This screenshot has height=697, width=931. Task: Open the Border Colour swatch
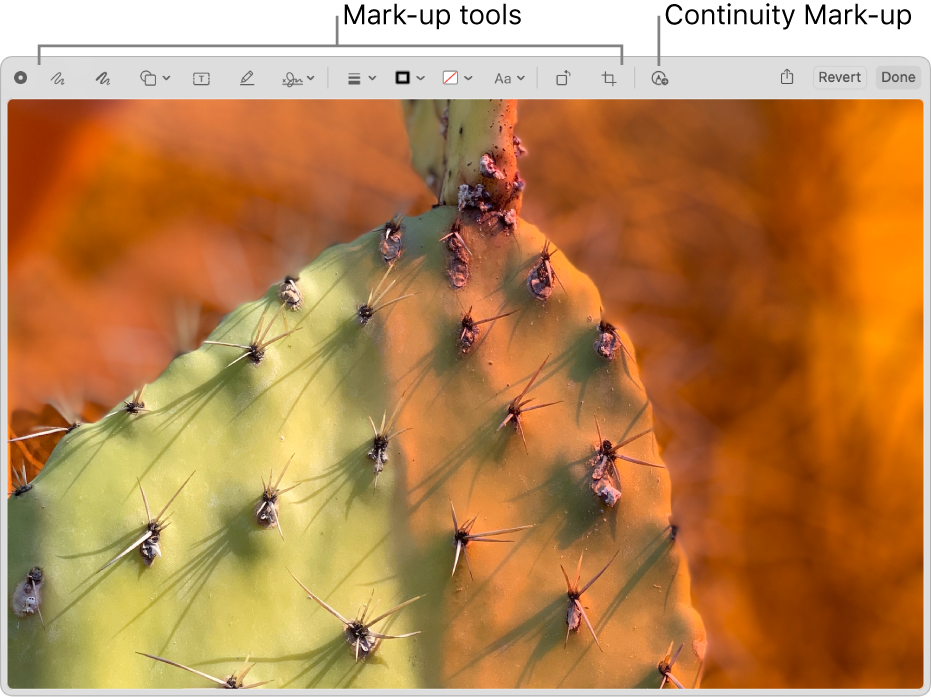tap(403, 78)
